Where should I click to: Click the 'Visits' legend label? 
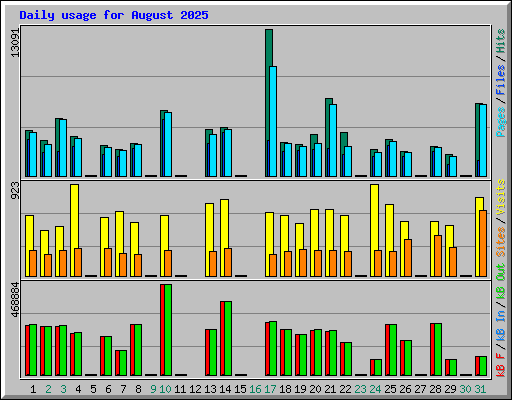(x=501, y=197)
